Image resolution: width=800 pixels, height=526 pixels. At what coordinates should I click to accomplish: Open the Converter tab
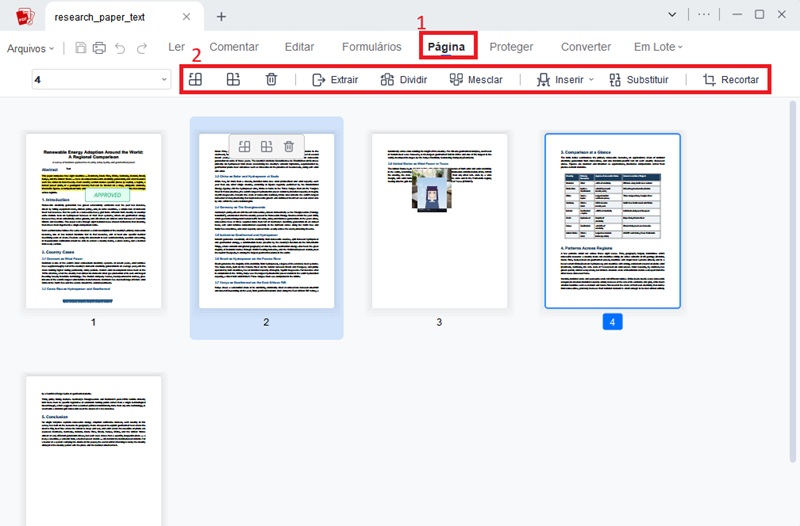pyautogui.click(x=586, y=47)
